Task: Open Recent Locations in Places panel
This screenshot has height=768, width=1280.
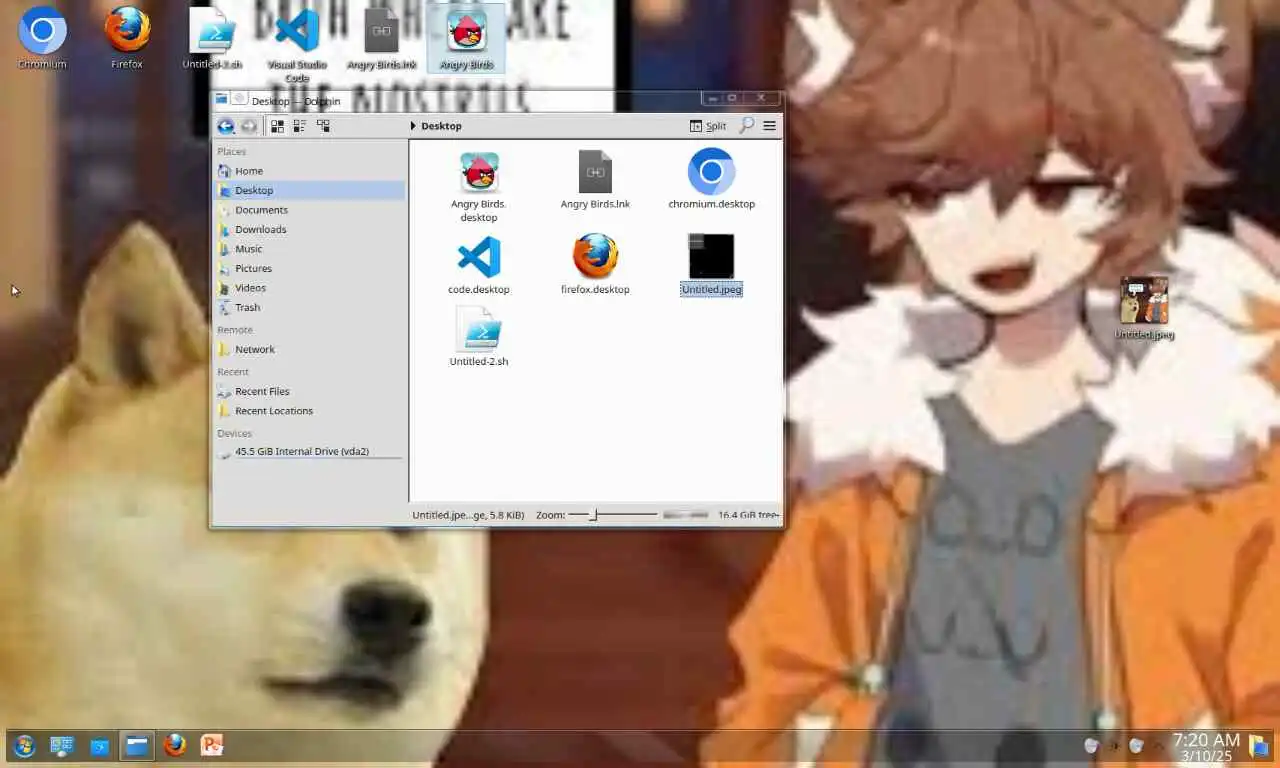Action: pyautogui.click(x=310, y=411)
